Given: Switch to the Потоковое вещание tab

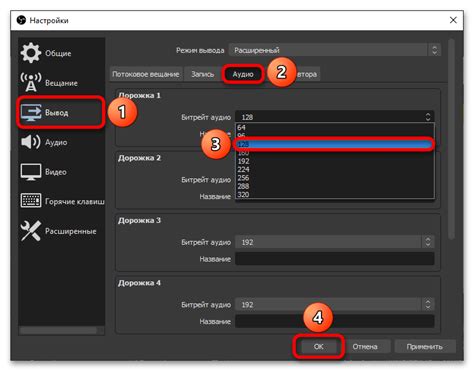Looking at the screenshot, I should click(146, 74).
